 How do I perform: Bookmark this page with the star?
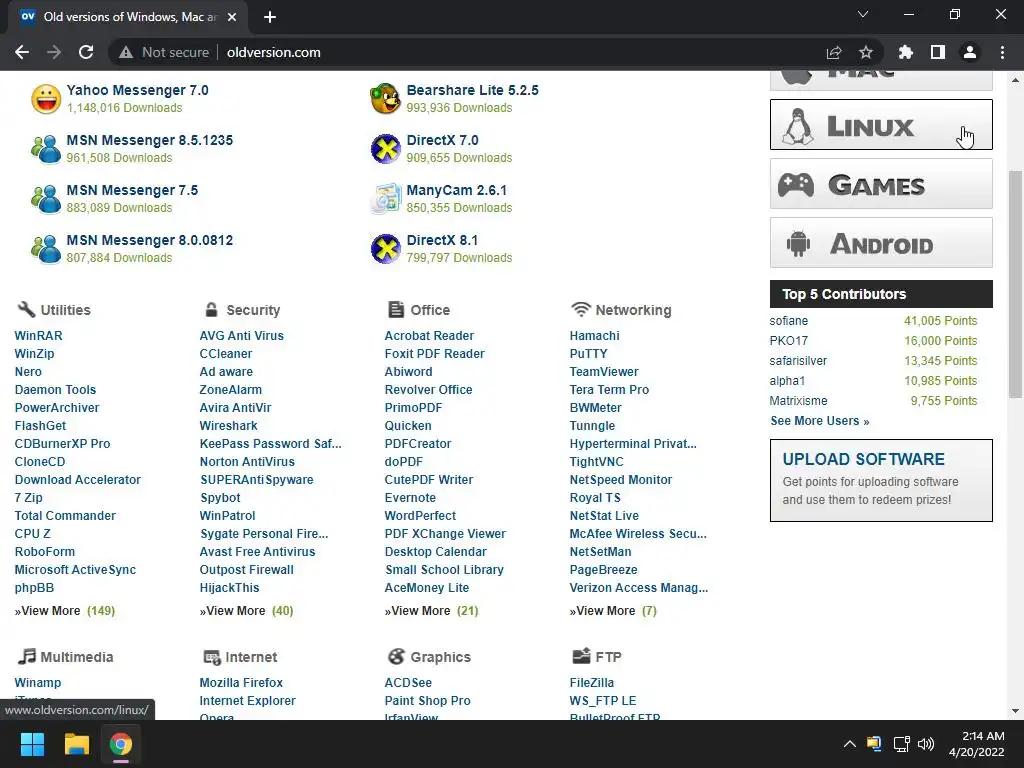click(865, 52)
